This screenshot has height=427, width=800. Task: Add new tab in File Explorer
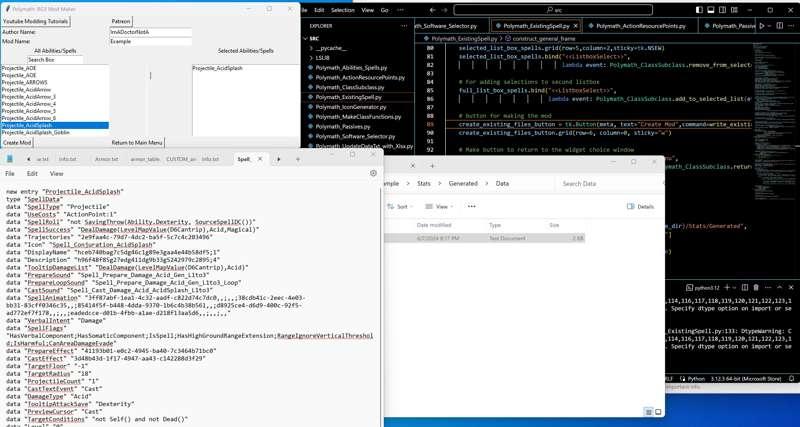432,166
